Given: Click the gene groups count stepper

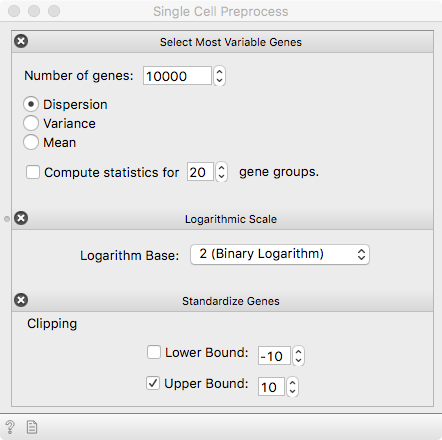Looking at the screenshot, I should tap(222, 172).
